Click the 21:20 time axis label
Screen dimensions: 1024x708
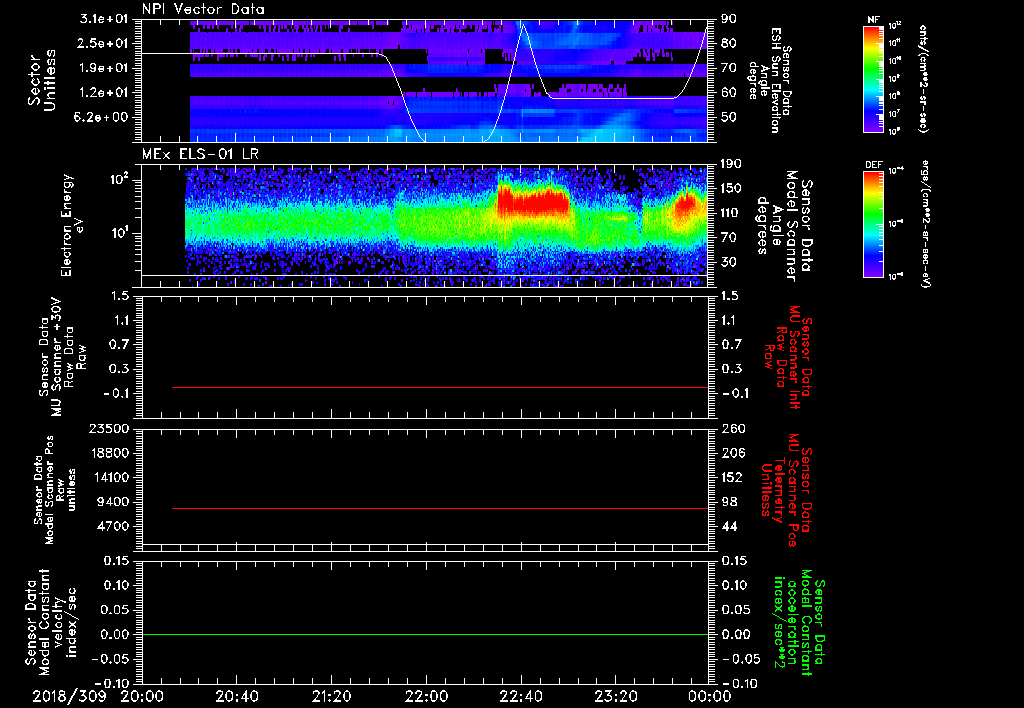tap(331, 696)
